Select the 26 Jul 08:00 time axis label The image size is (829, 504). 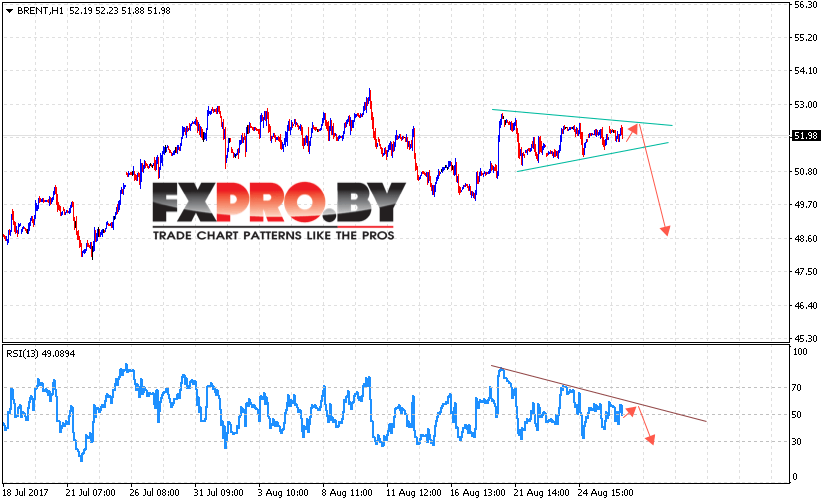[x=154, y=492]
